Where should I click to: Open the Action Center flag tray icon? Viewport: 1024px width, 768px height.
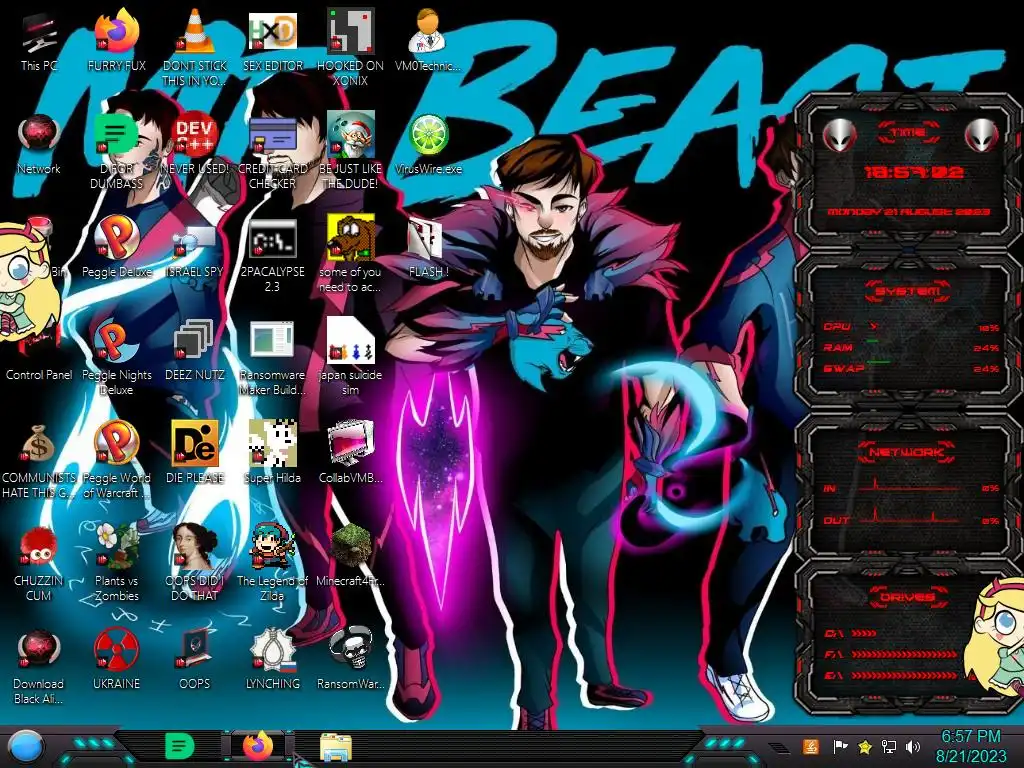click(x=840, y=746)
